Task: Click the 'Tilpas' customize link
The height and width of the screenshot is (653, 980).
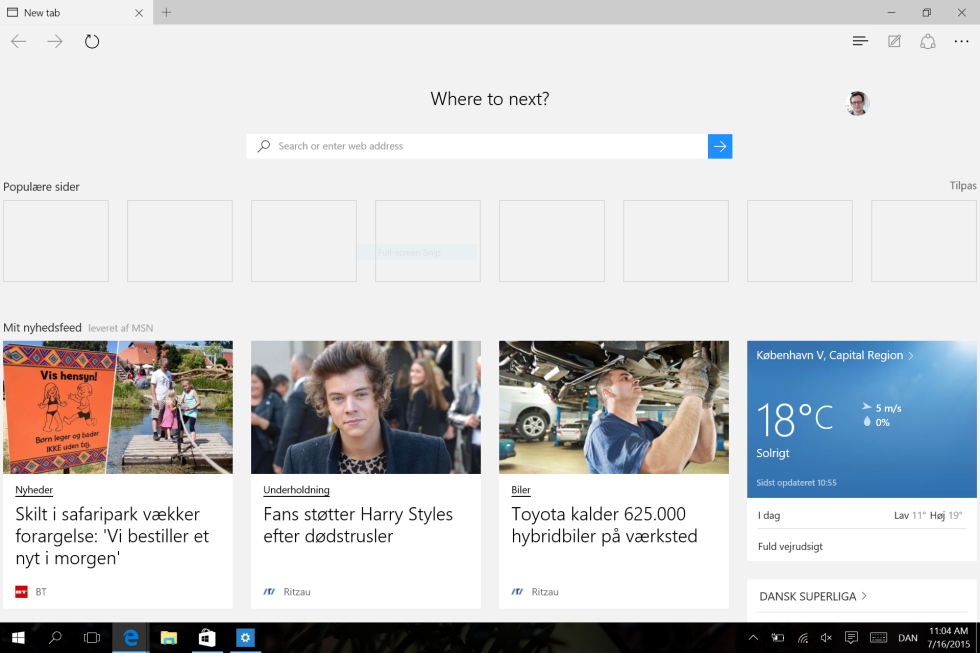Action: 962,186
